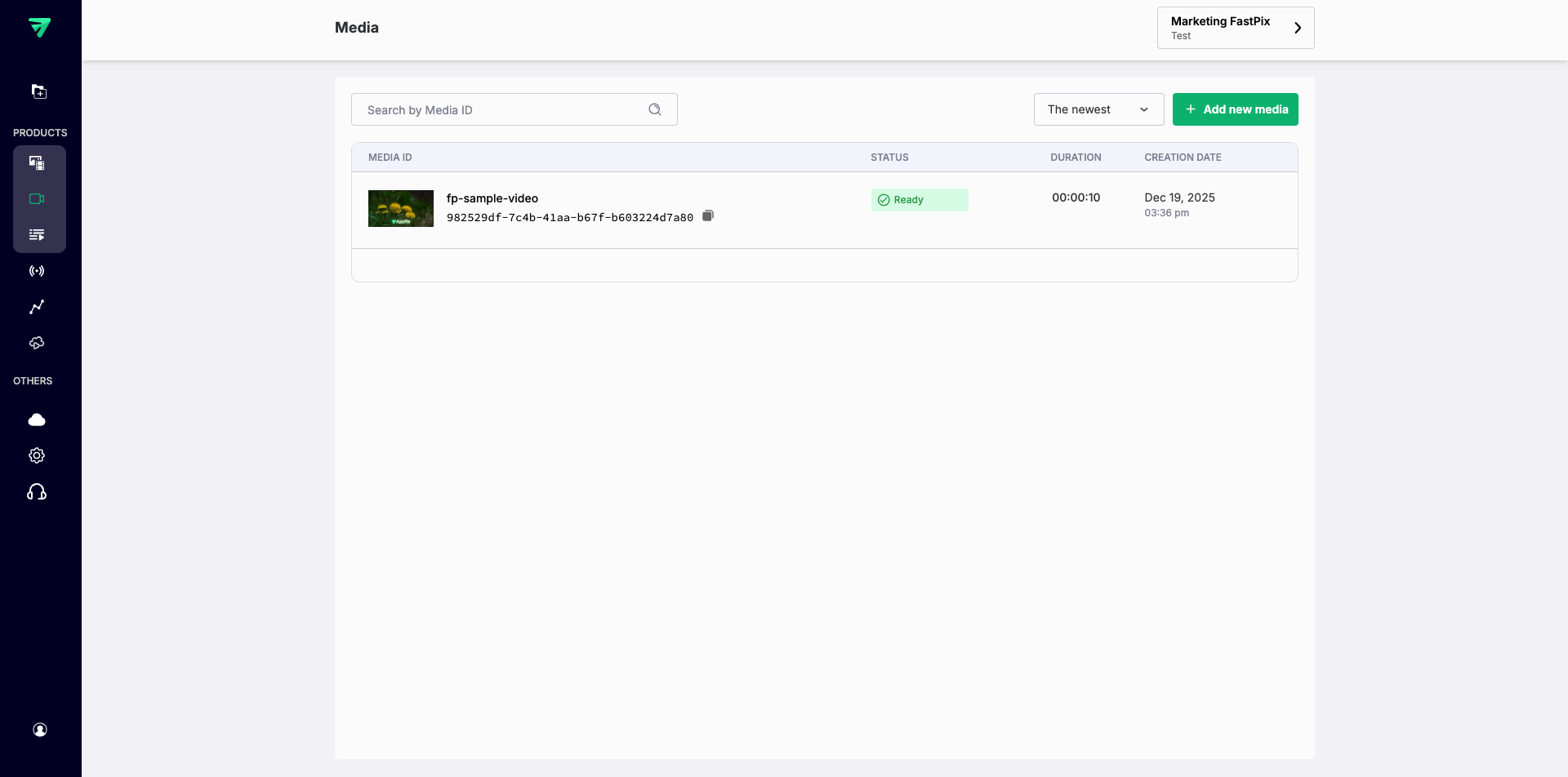The height and width of the screenshot is (777, 1568).
Task: Open the analytics chart icon
Action: [37, 306]
